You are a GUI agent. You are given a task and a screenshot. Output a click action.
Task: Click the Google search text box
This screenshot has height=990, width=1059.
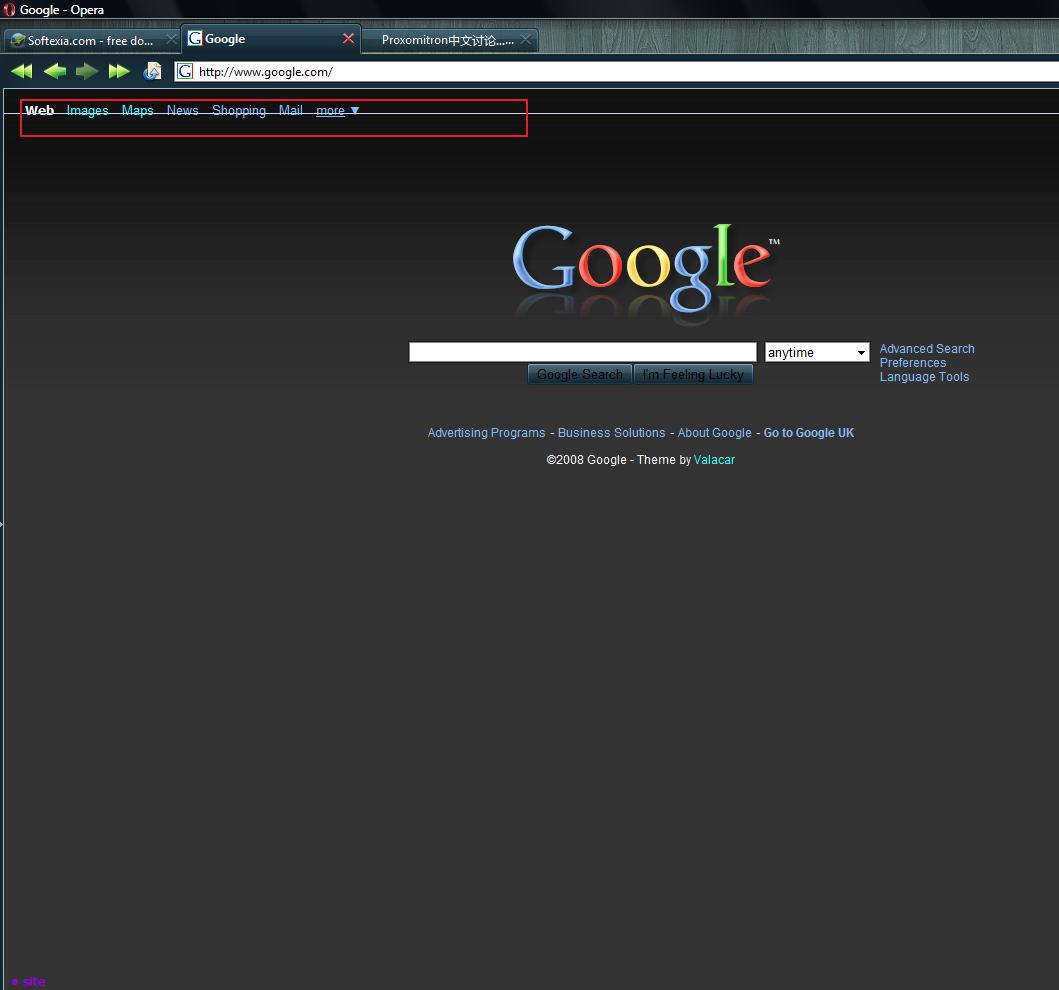pos(582,352)
